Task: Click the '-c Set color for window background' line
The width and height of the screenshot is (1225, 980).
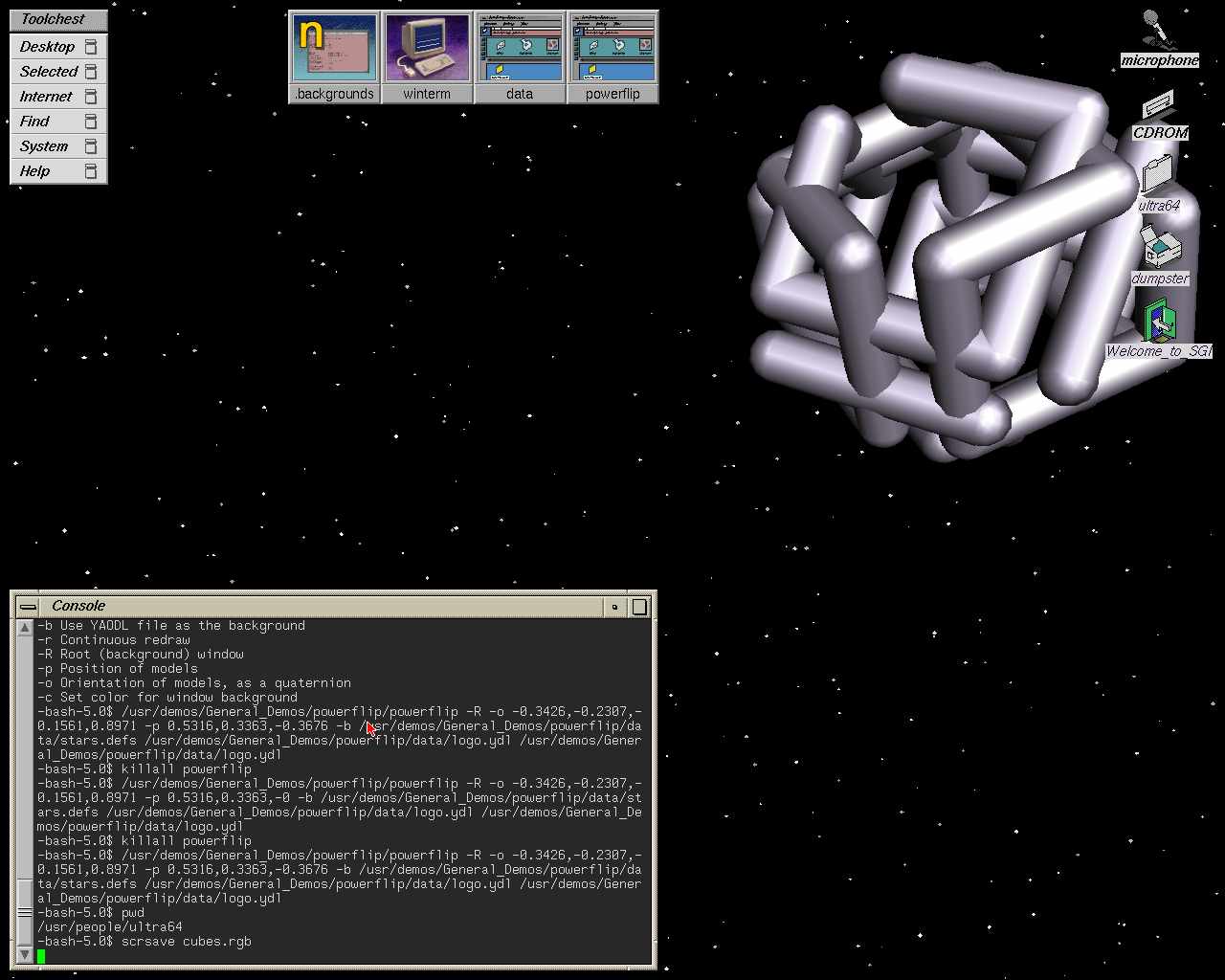Action: [167, 698]
